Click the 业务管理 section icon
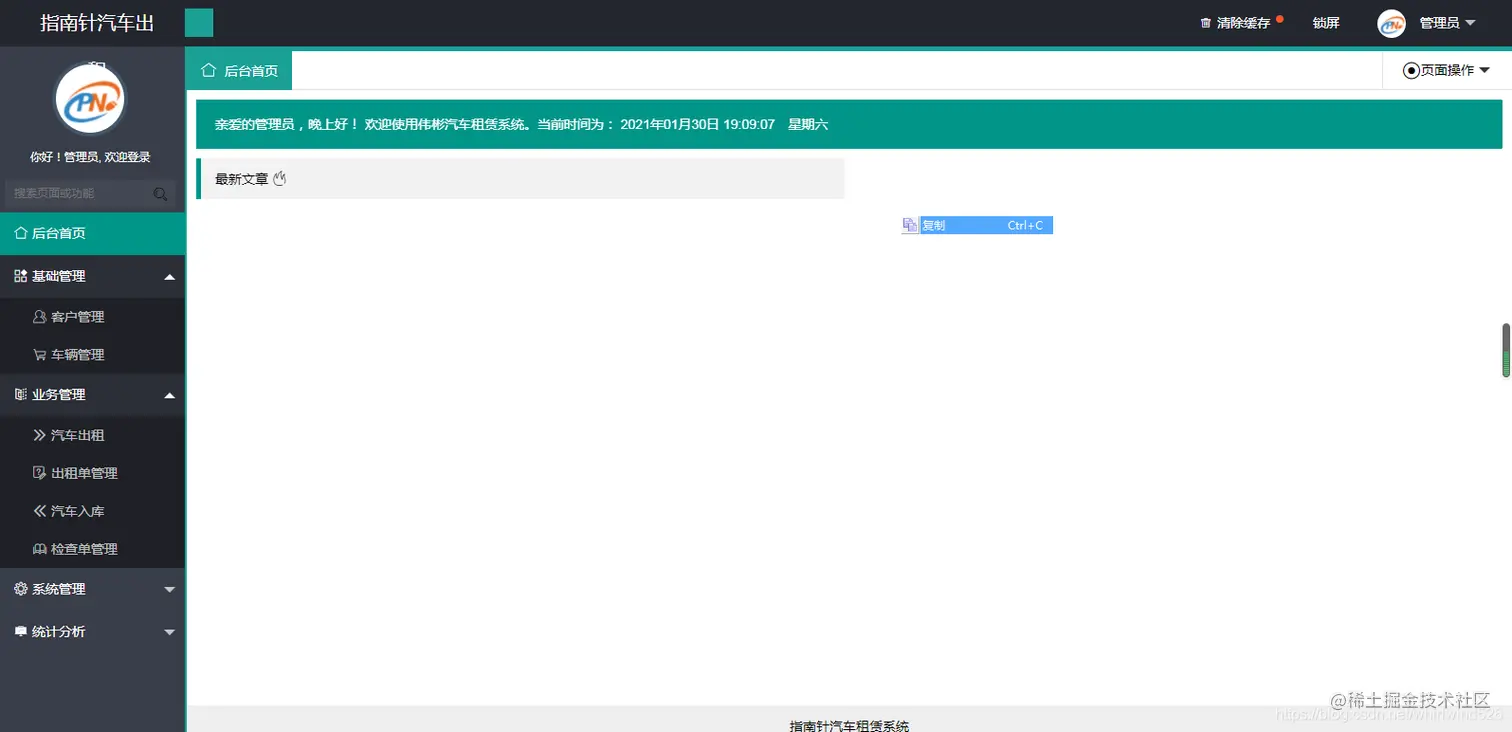 tap(20, 395)
